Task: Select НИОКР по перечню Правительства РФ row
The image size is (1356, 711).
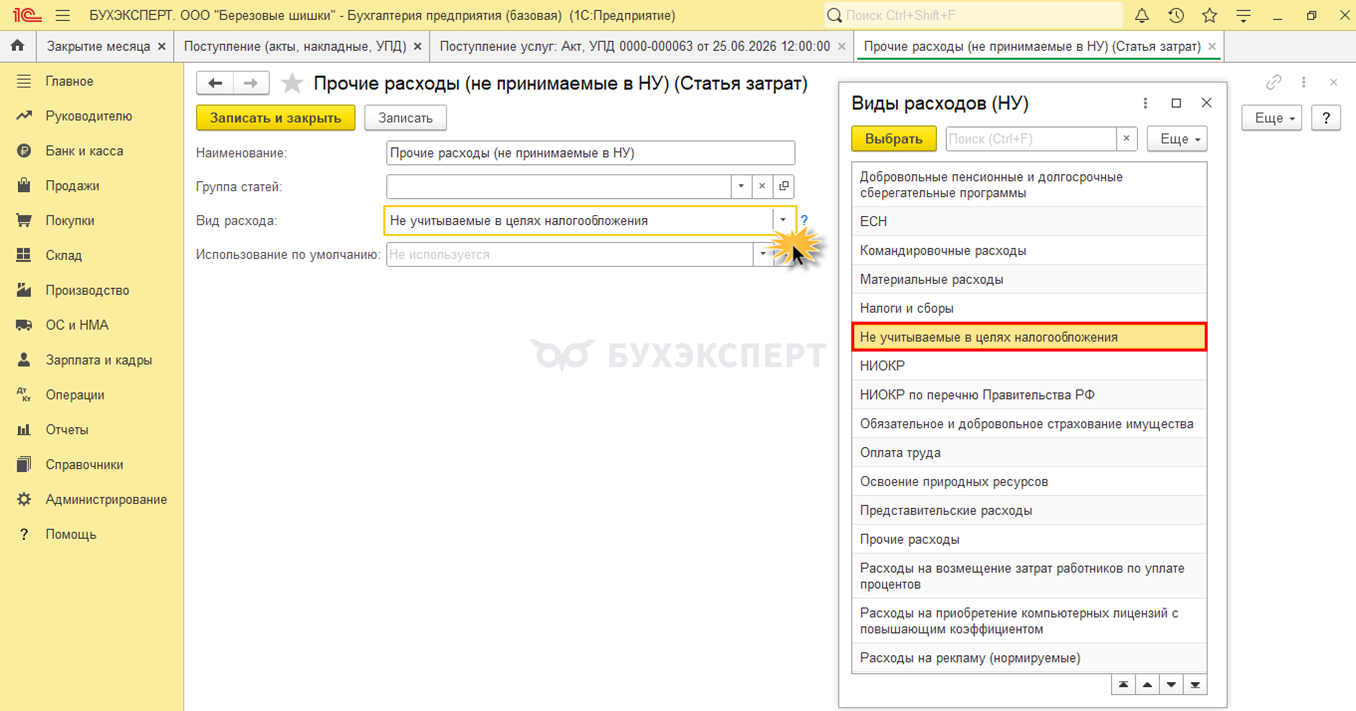Action: pos(1030,395)
